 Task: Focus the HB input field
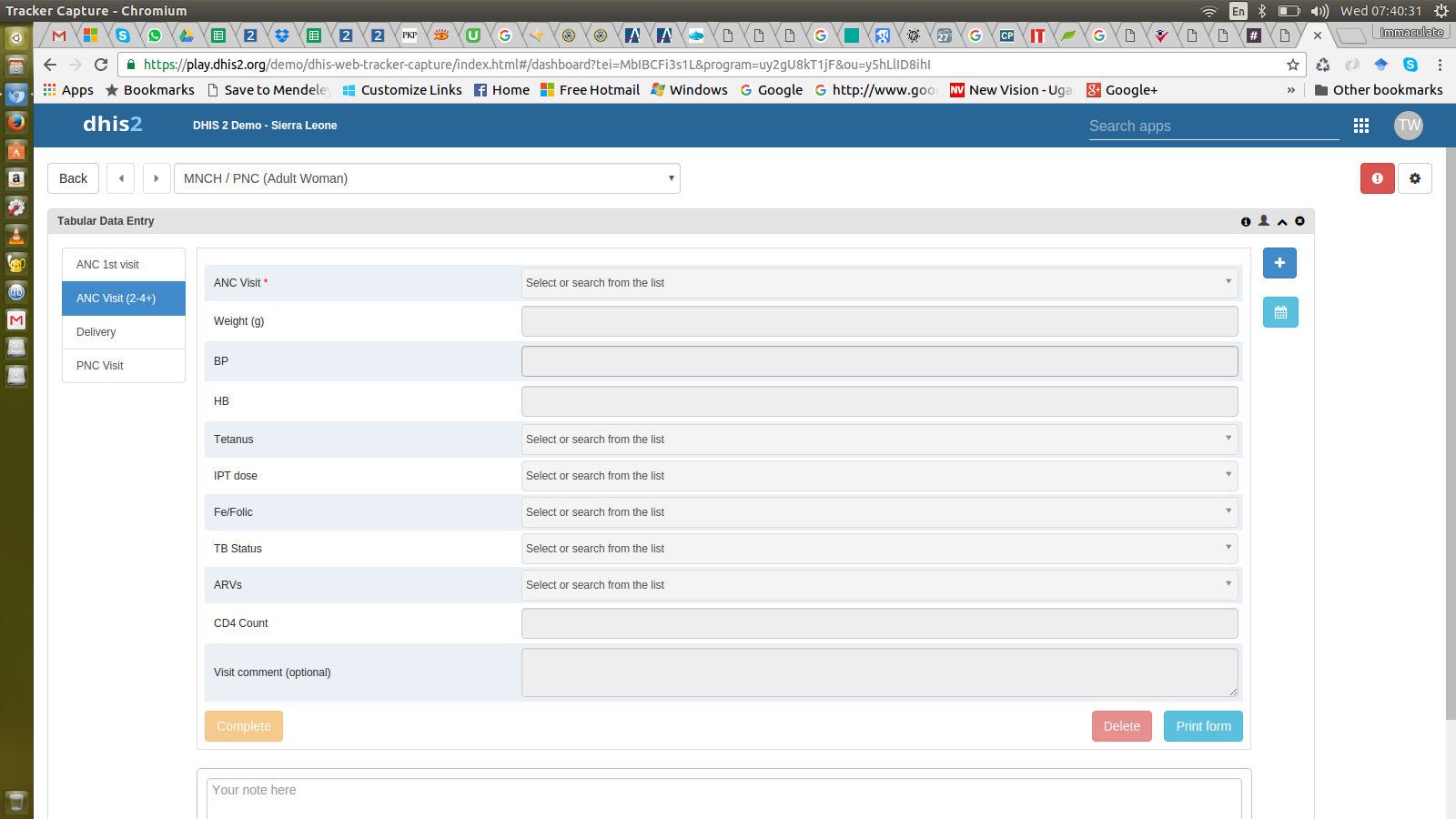point(879,401)
